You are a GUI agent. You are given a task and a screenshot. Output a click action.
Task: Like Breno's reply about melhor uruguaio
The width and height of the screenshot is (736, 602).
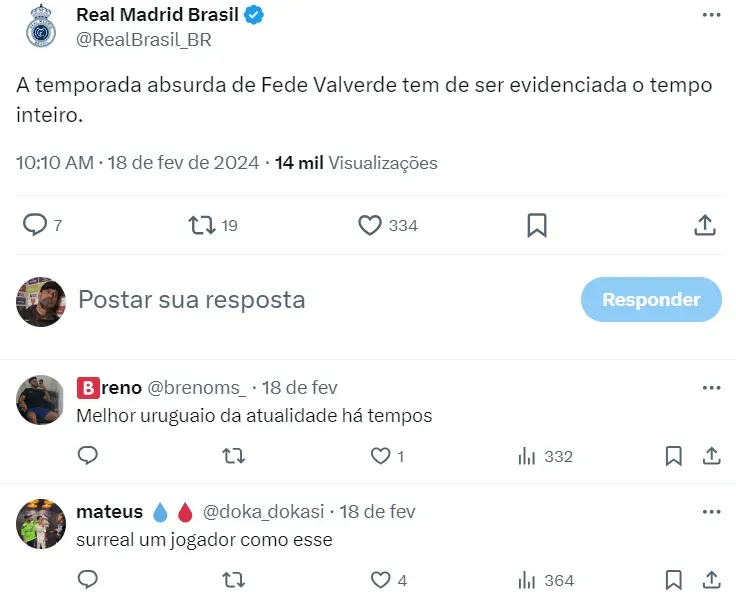[381, 456]
